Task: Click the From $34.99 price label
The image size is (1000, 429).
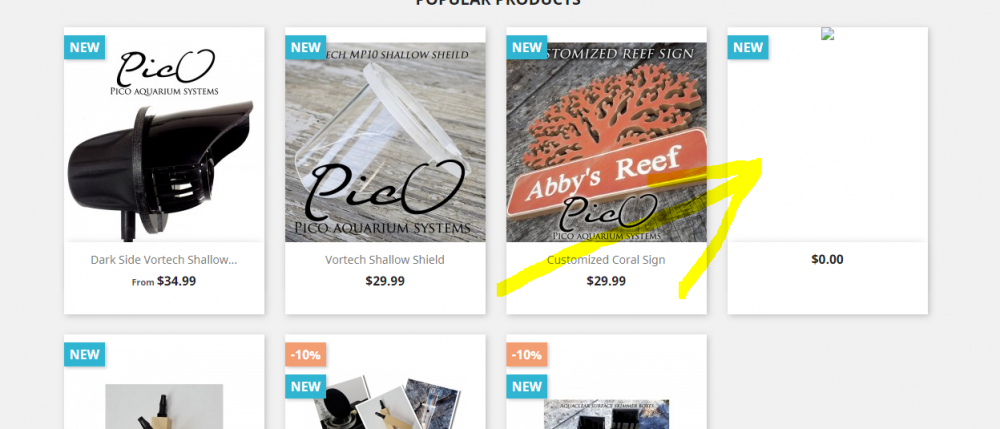Action: click(x=164, y=281)
